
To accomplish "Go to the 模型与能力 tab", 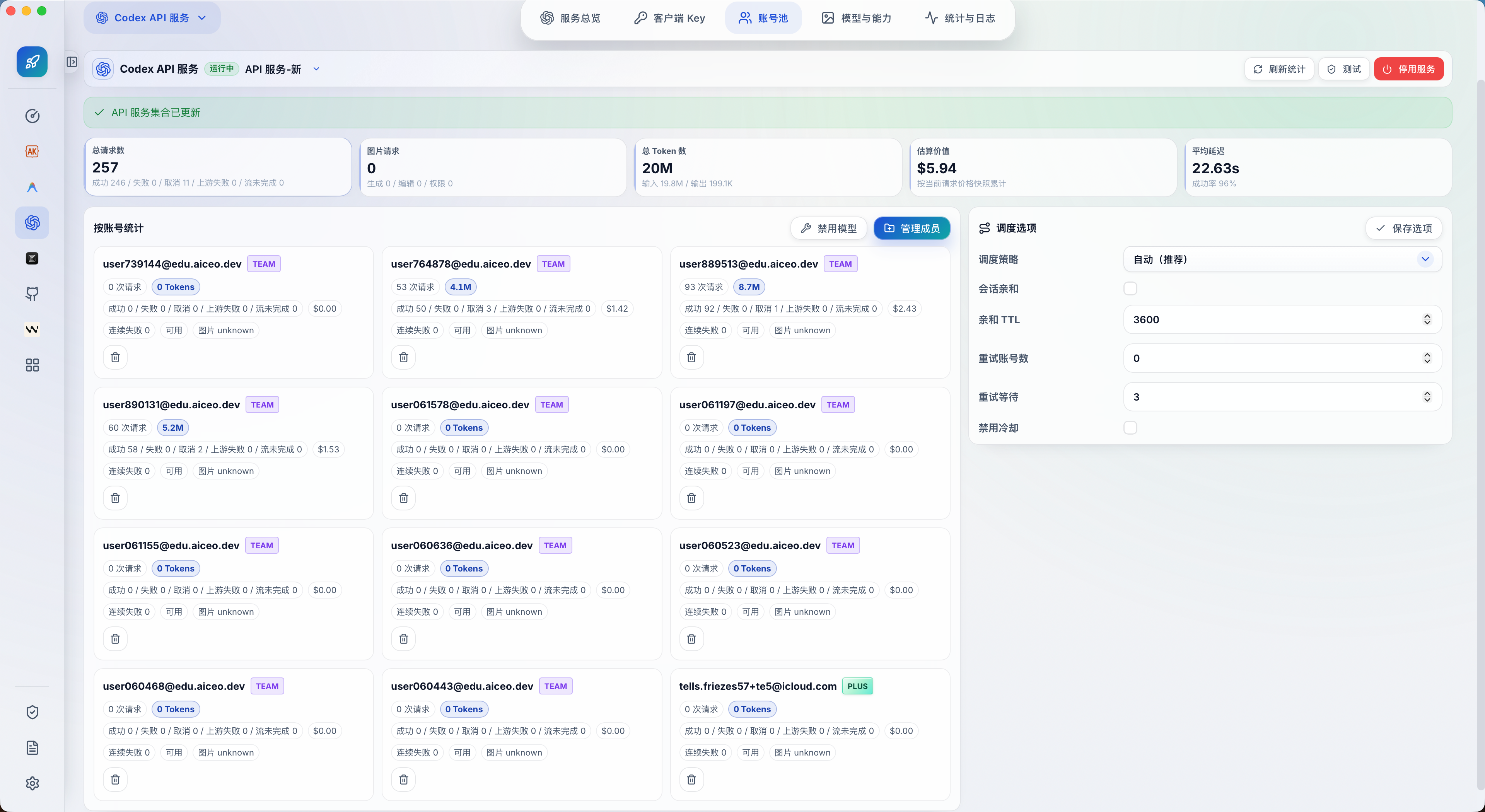I will 857,18.
